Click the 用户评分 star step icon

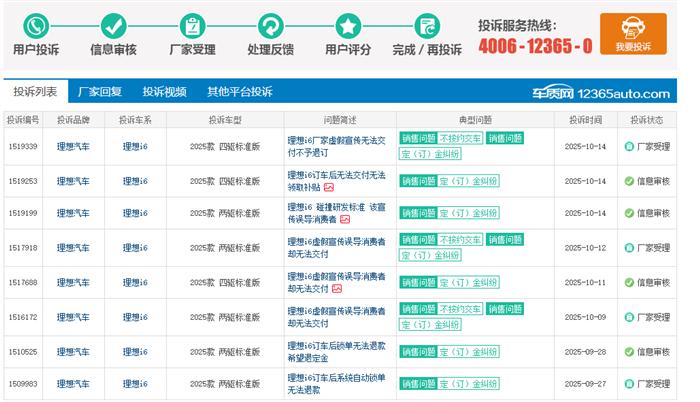[x=348, y=25]
